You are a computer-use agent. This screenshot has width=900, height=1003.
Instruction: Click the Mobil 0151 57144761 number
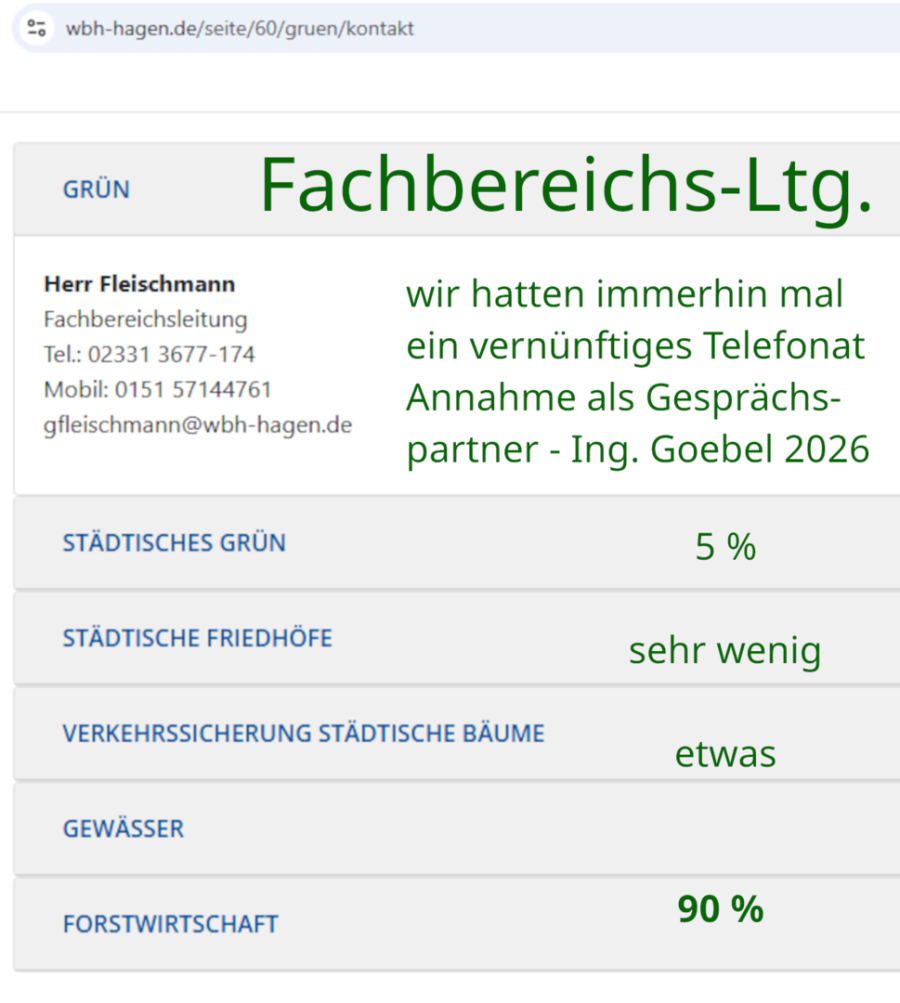[x=157, y=389]
